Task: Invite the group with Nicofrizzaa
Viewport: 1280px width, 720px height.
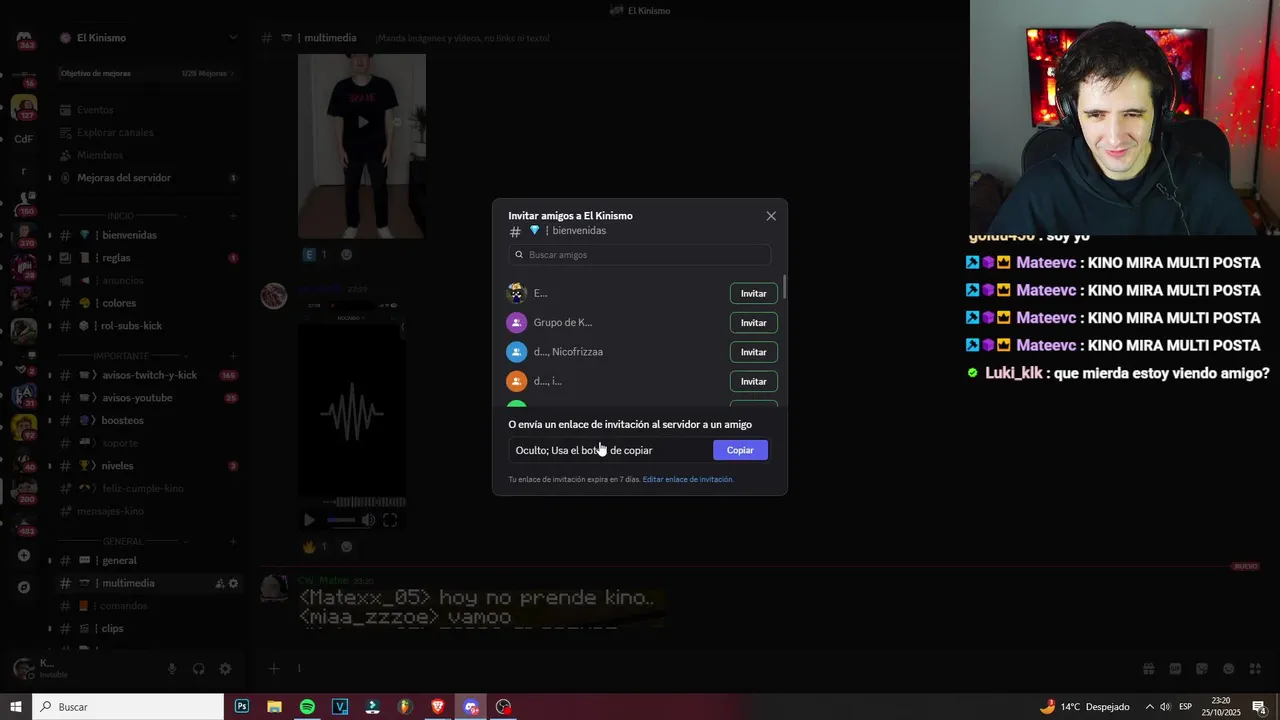Action: 754,352
